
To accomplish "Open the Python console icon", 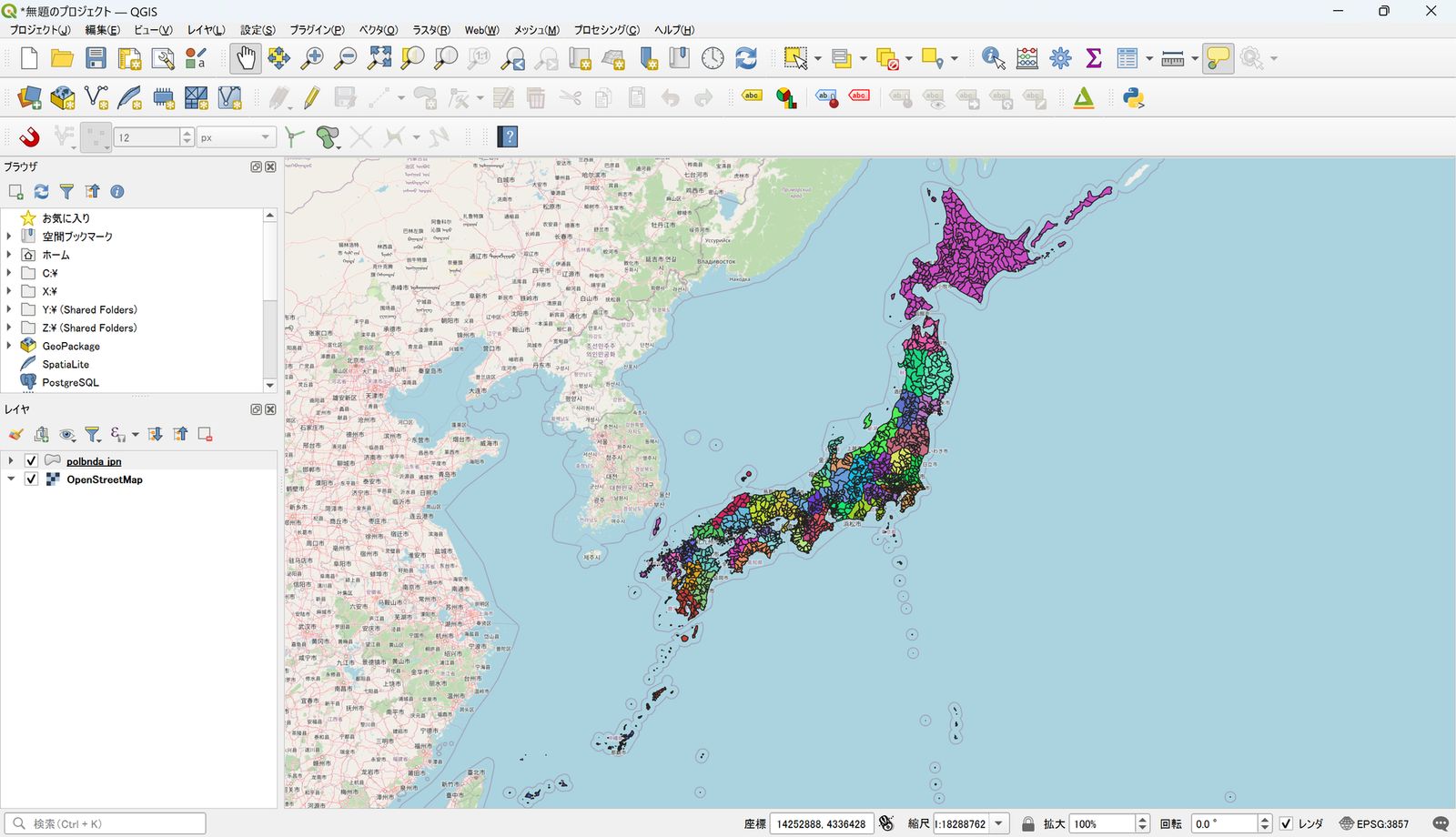I will coord(1133,98).
